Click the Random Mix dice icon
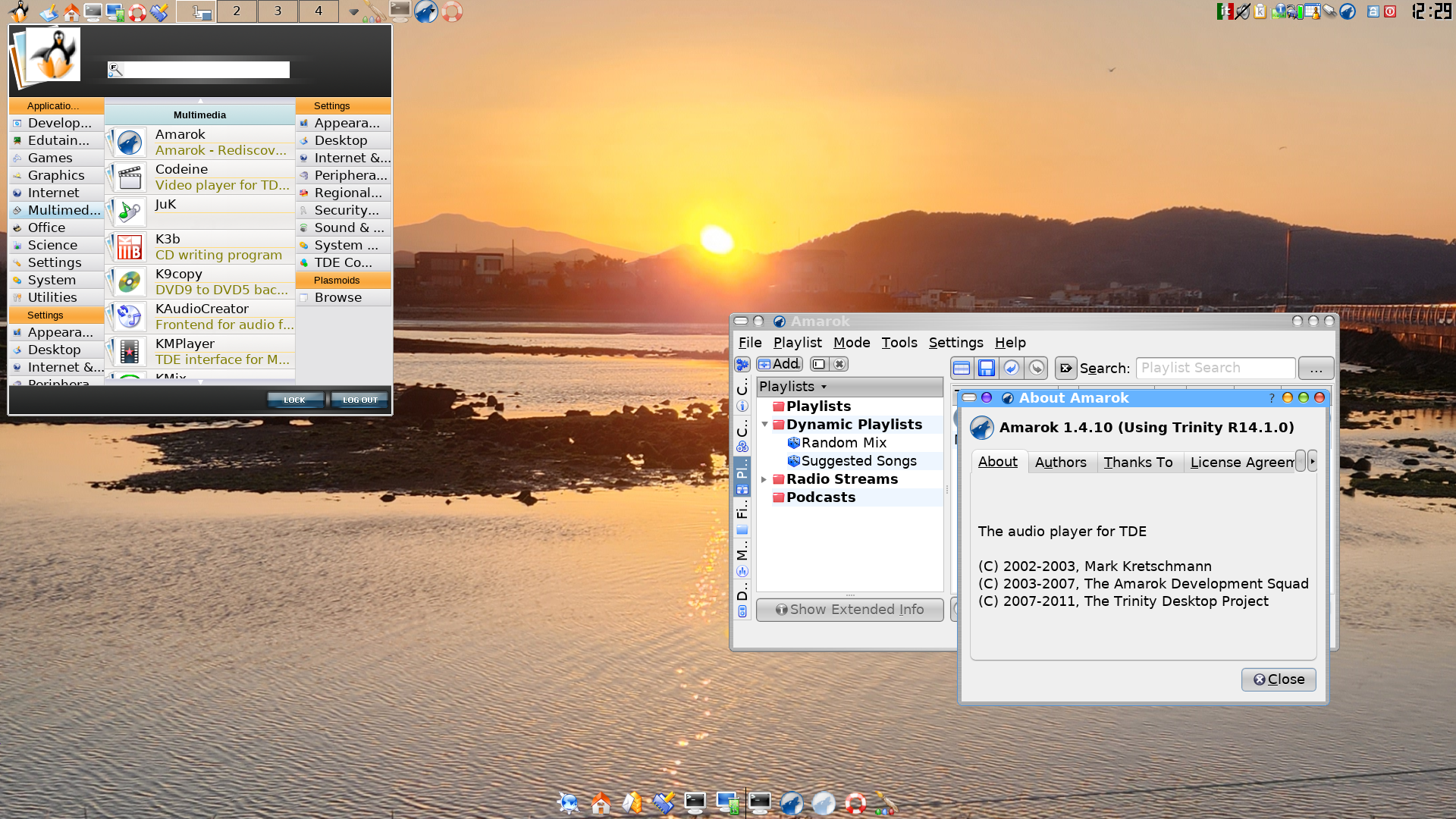The image size is (1456, 819). pos(794,443)
